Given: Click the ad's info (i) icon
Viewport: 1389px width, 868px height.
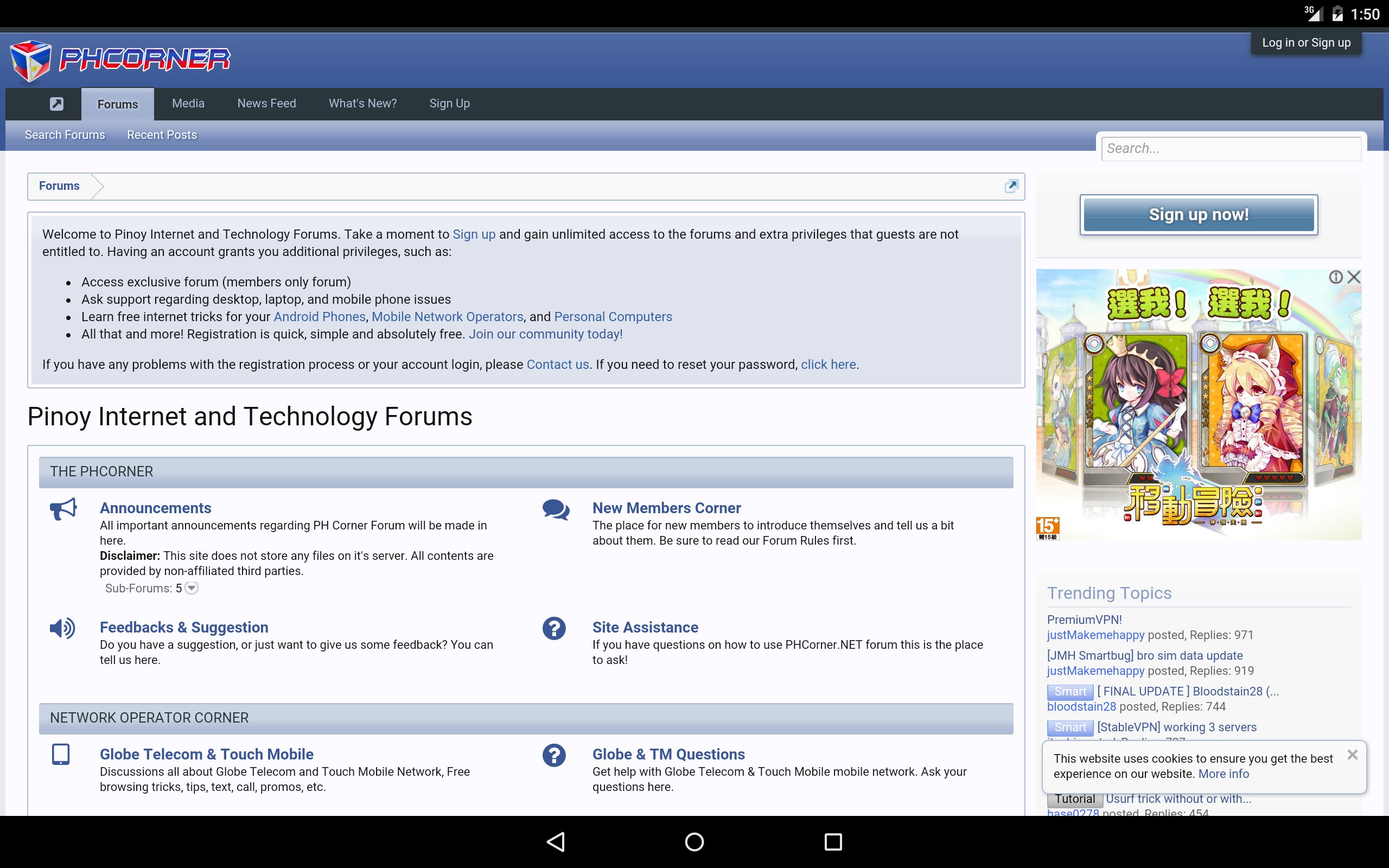Looking at the screenshot, I should click(1336, 277).
